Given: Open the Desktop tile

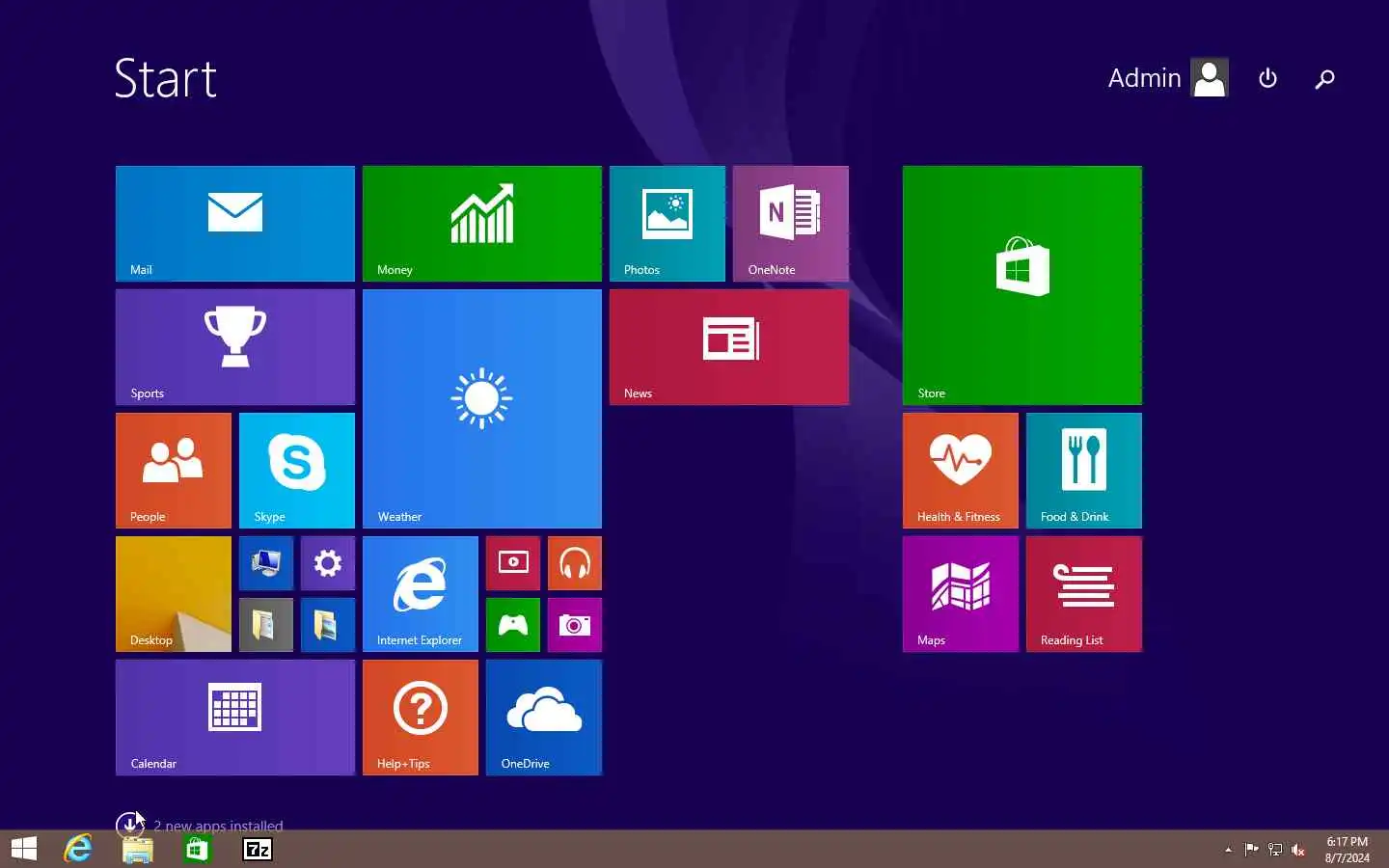Looking at the screenshot, I should [174, 594].
